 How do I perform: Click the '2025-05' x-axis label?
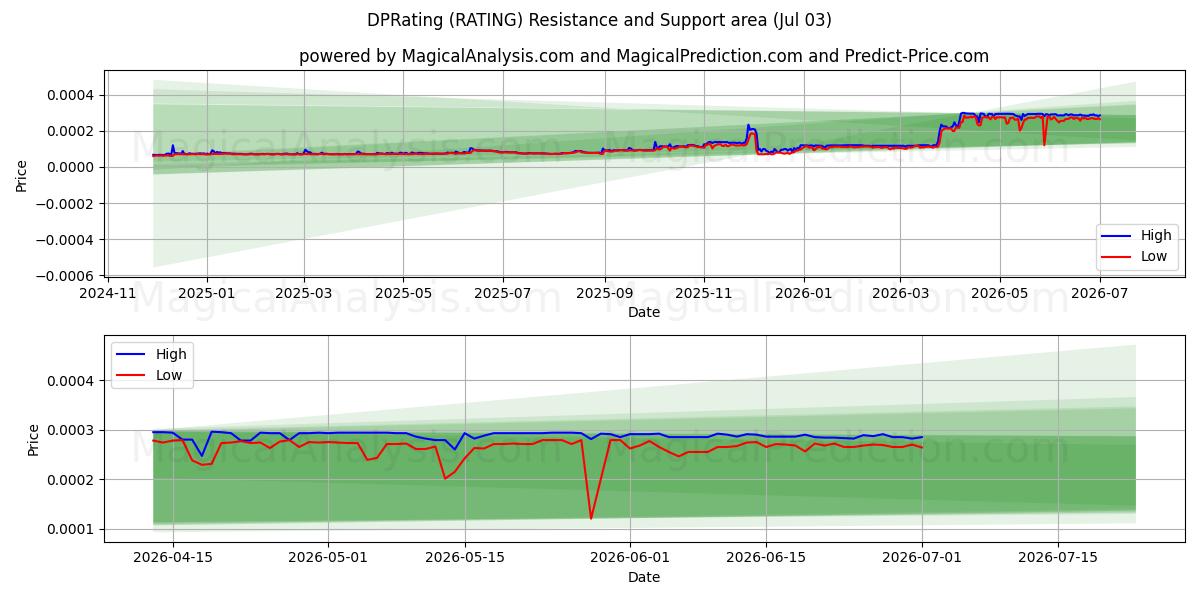(x=403, y=294)
